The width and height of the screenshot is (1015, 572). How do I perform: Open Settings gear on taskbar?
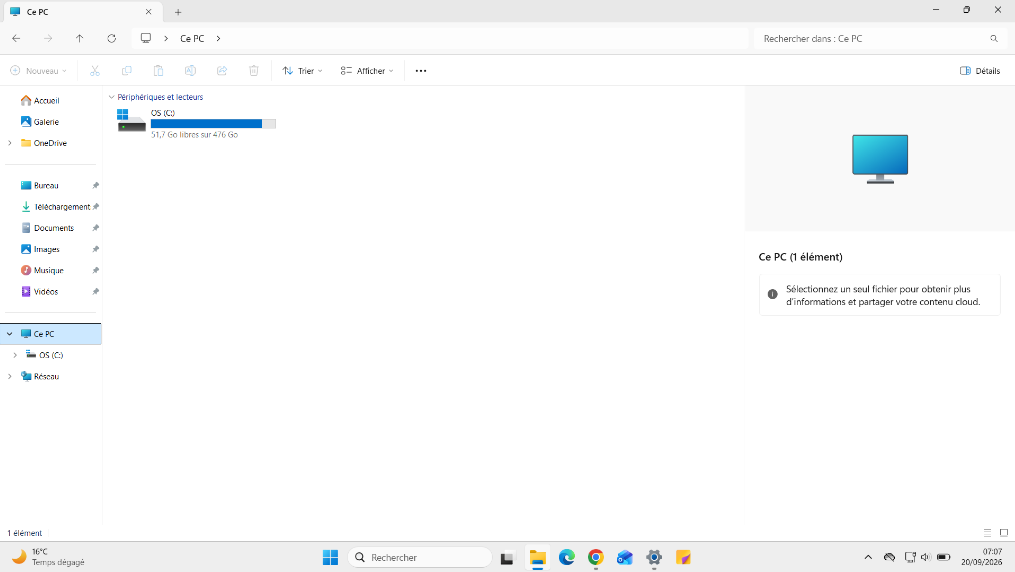pyautogui.click(x=654, y=557)
